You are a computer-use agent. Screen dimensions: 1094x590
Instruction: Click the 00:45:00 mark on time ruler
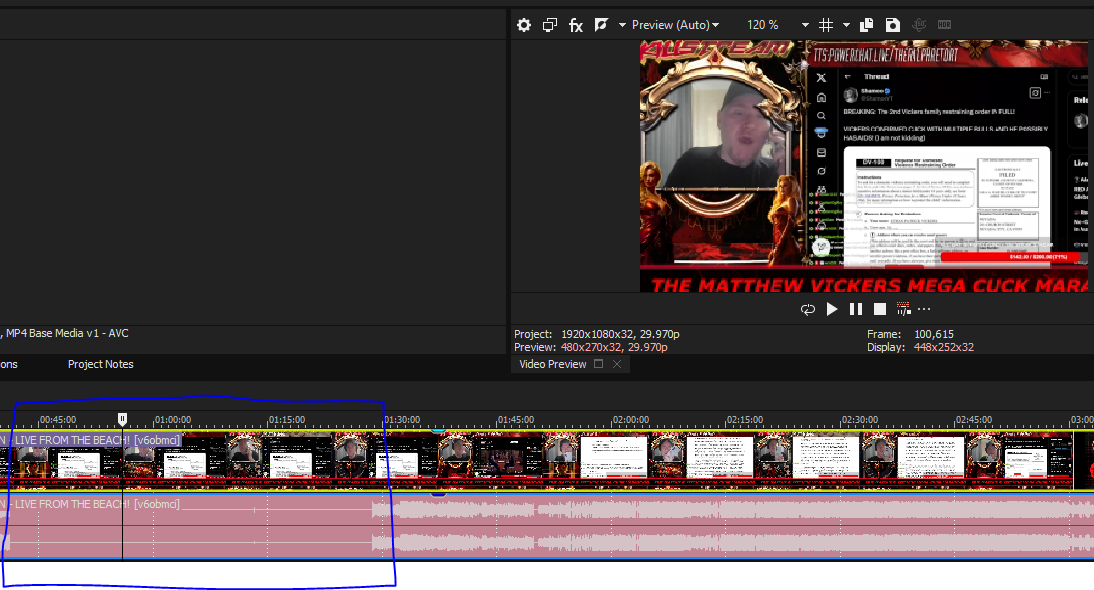pos(58,420)
